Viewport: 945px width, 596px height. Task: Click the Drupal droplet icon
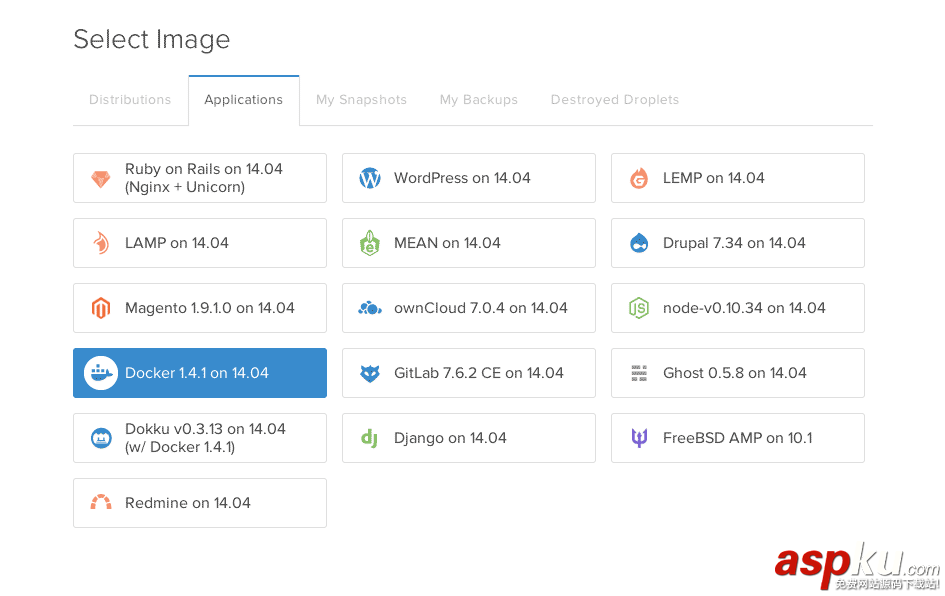639,243
